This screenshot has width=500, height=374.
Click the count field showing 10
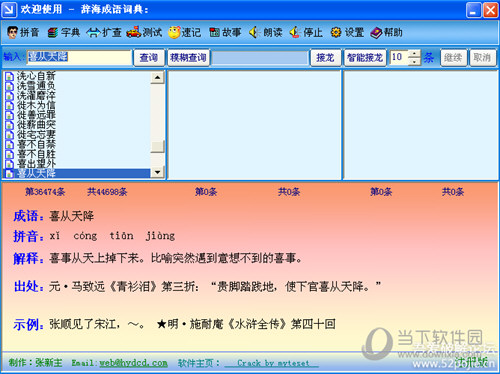click(x=399, y=57)
